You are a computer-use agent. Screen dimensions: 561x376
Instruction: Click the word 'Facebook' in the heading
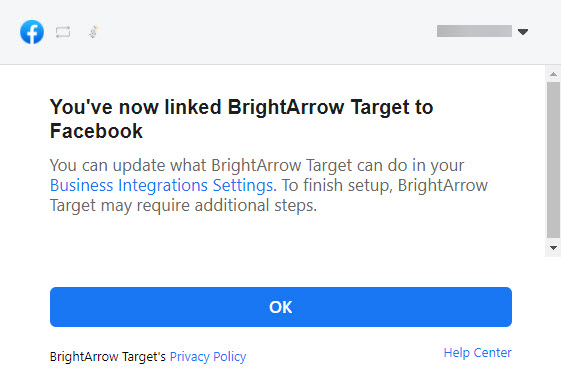point(96,131)
